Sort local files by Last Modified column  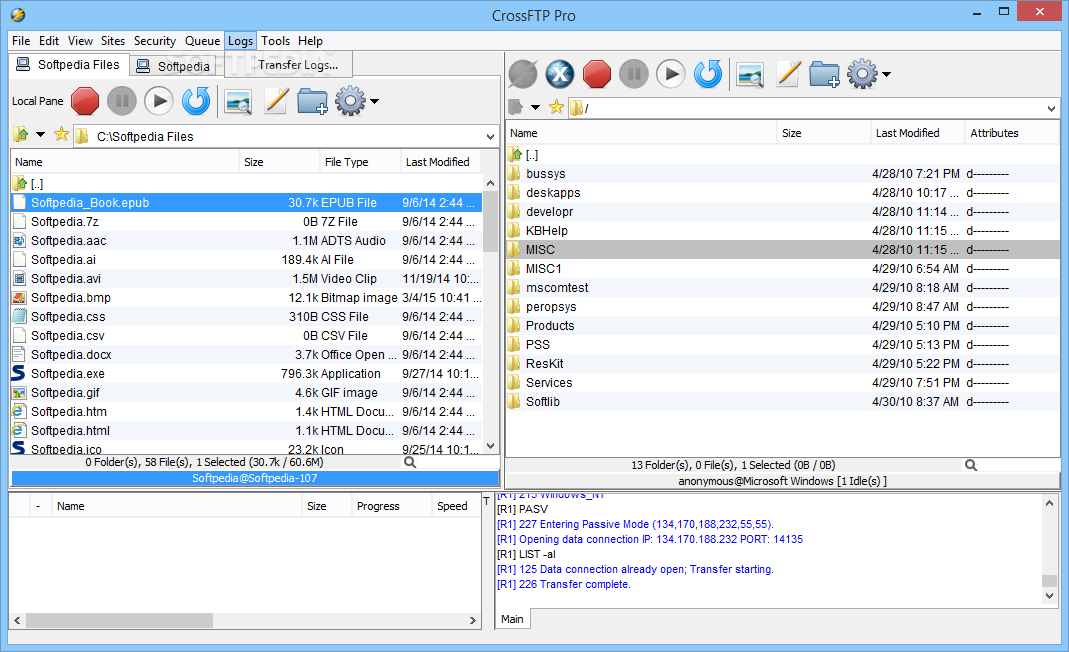coord(440,162)
